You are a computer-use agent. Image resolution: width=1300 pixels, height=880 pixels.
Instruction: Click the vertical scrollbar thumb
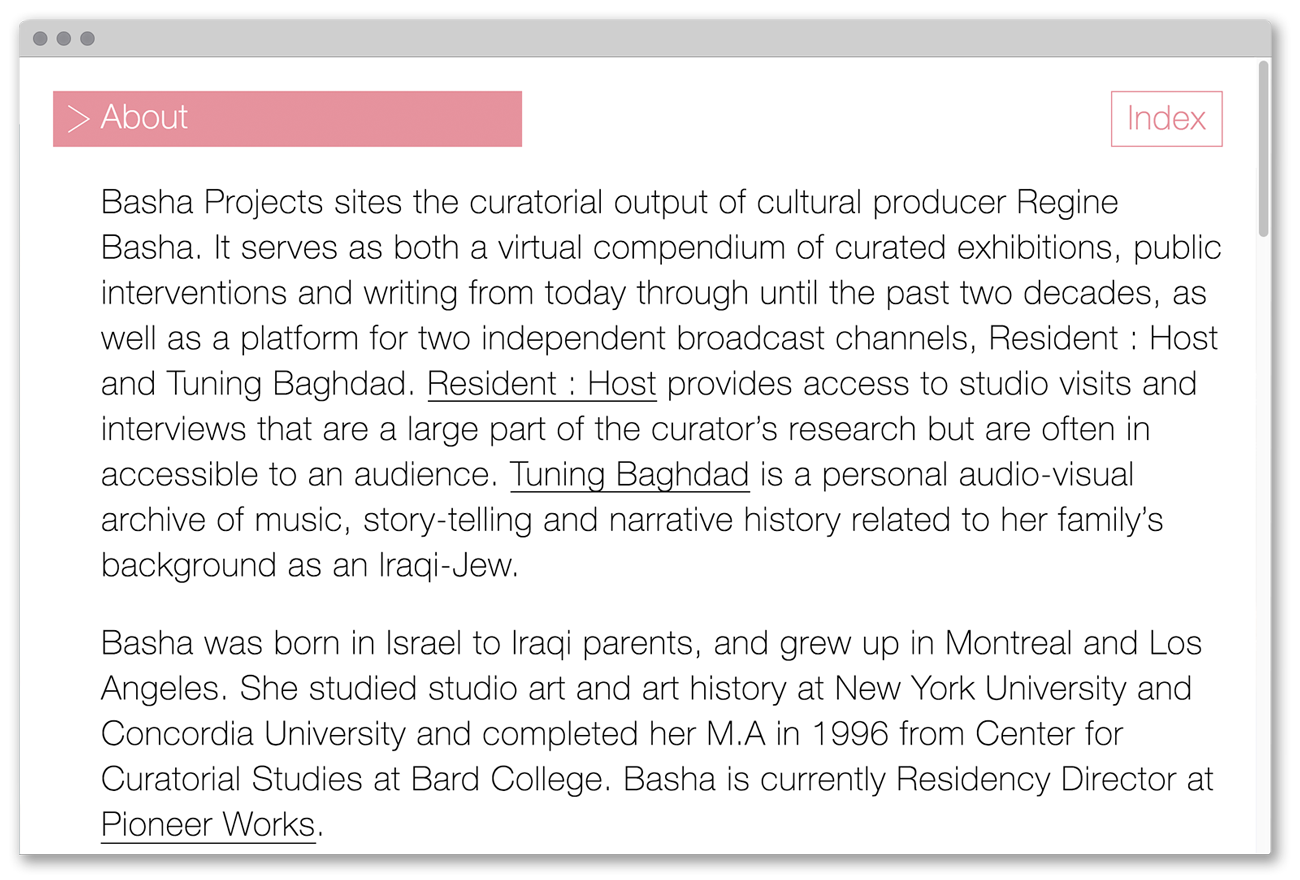tap(1263, 150)
